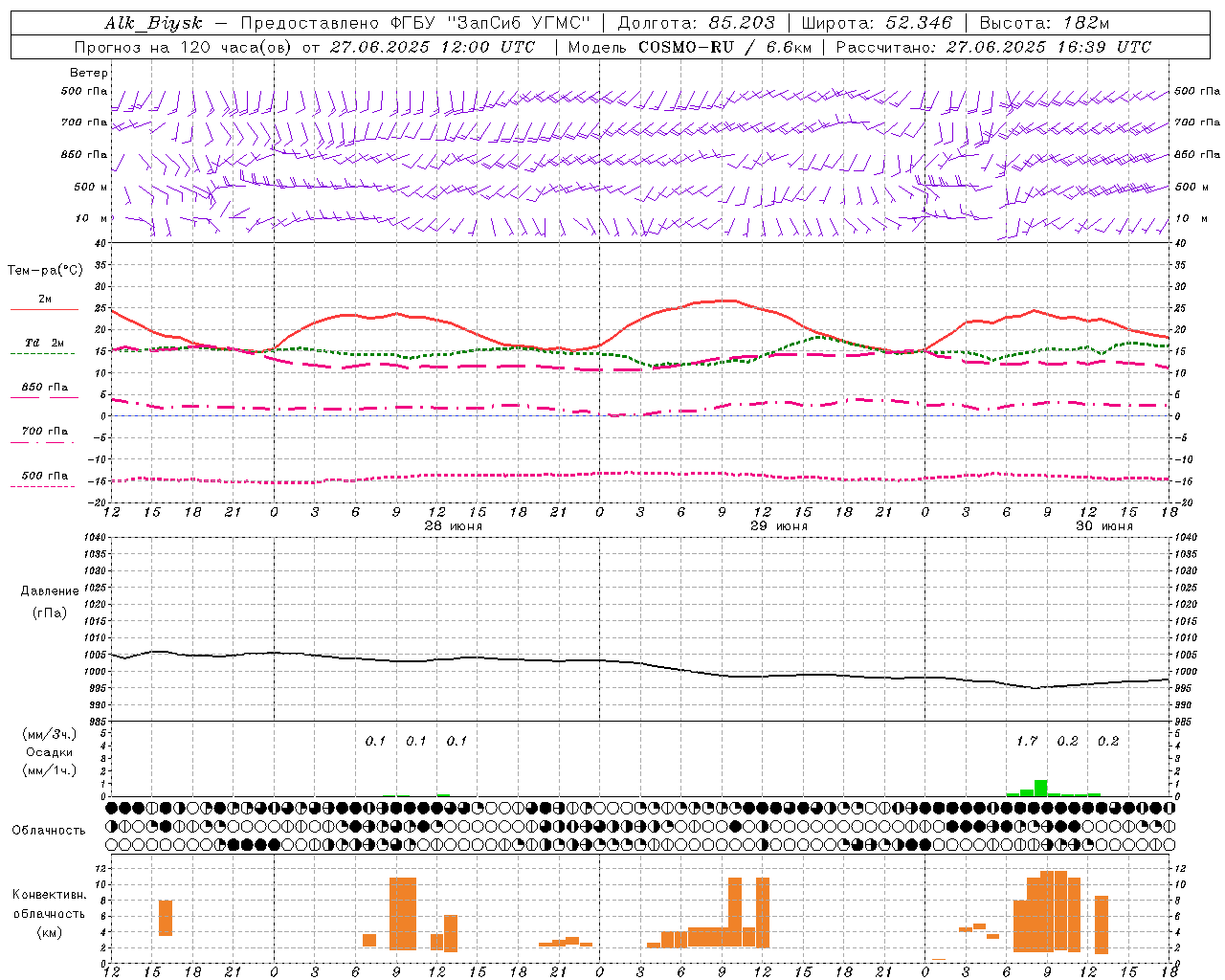Click the 500 м wind level label on left
This screenshot has width=1225, height=980.
tap(91, 187)
